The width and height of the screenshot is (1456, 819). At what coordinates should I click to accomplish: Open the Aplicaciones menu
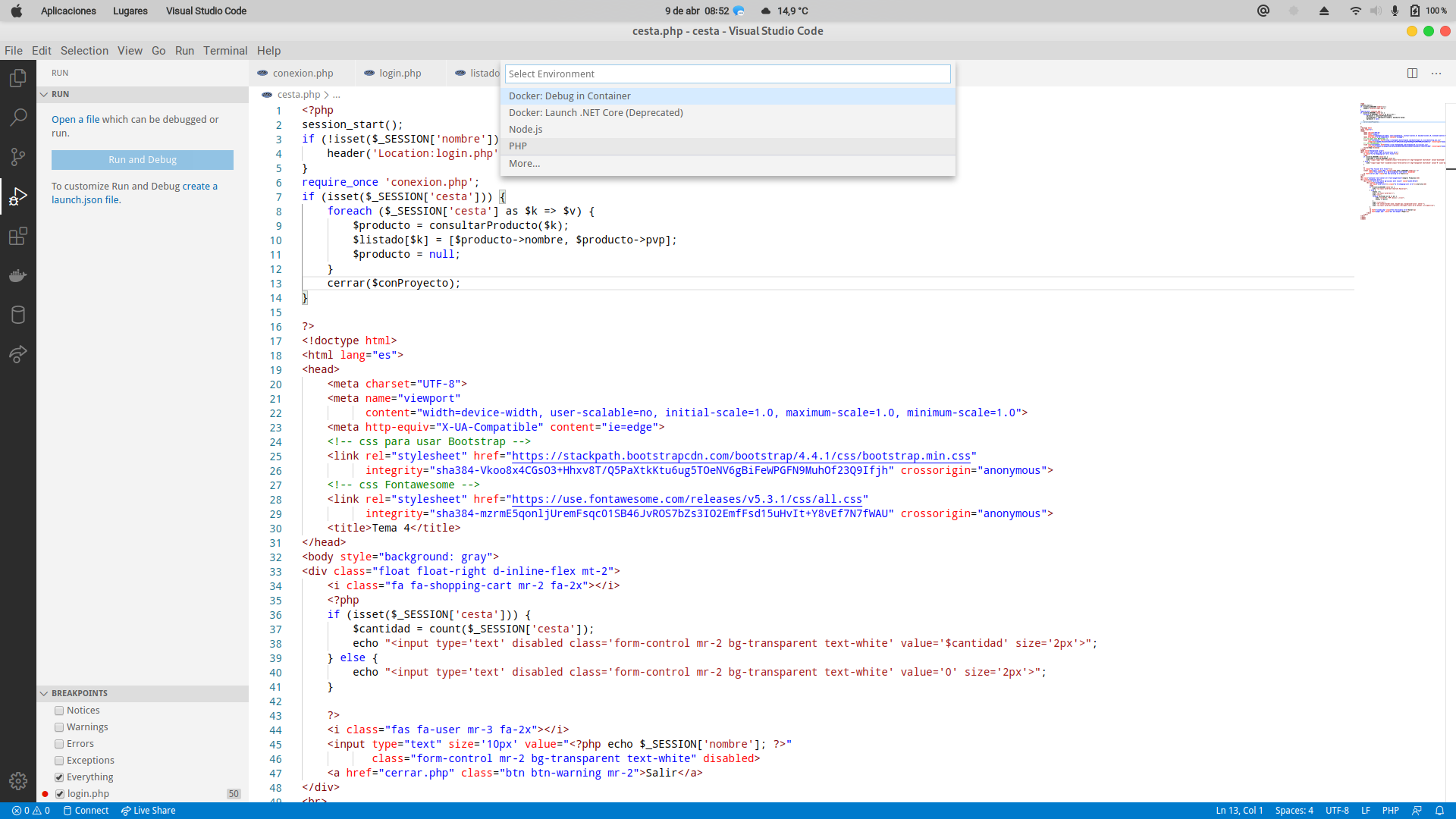(x=68, y=11)
